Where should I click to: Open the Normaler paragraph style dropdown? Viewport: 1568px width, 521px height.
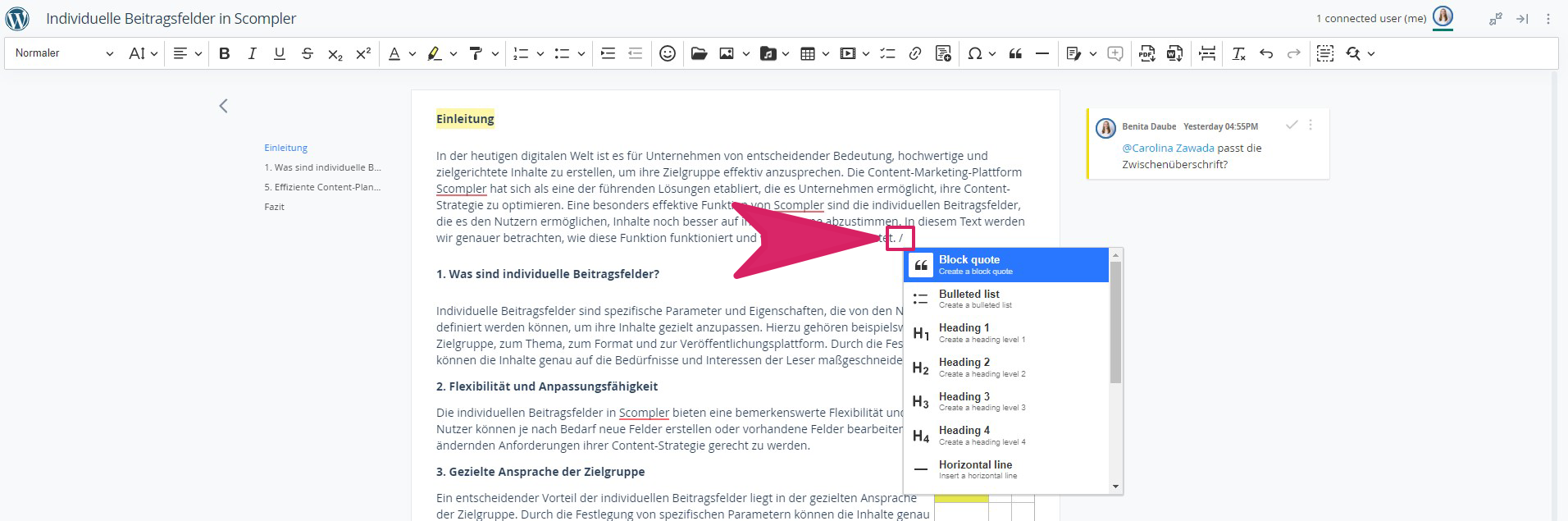pos(64,53)
